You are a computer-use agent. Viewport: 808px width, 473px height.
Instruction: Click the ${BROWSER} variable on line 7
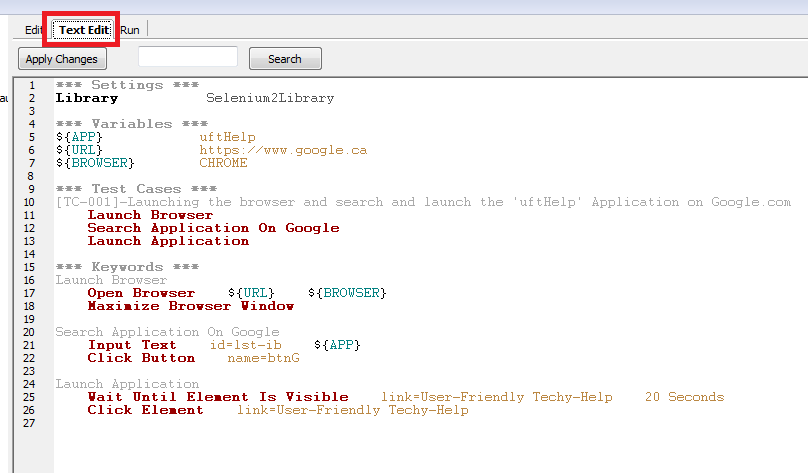coord(95,163)
